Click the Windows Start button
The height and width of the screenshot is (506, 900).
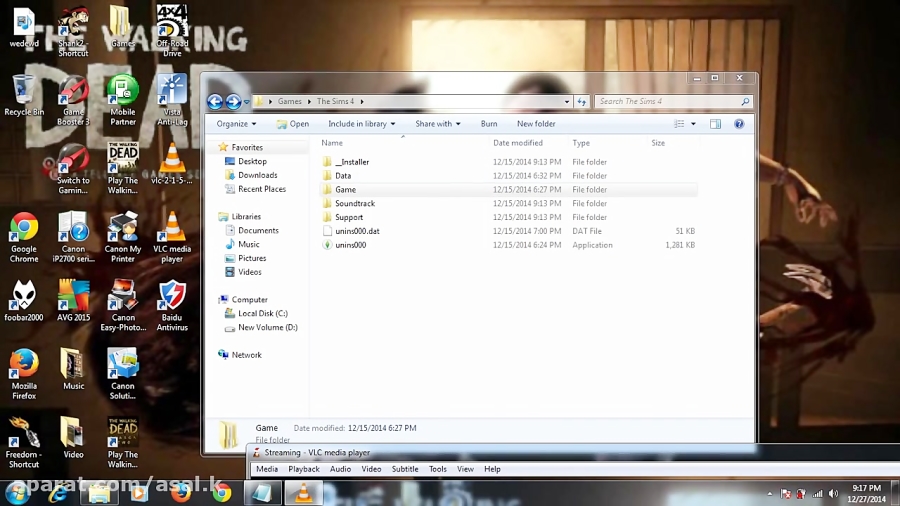point(17,493)
